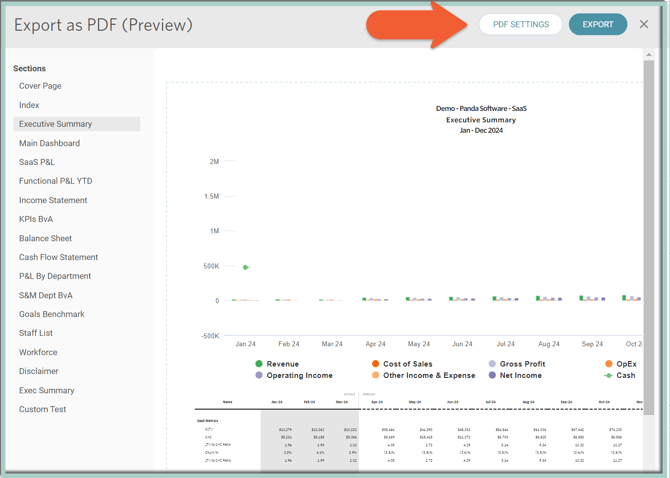Image resolution: width=670 pixels, height=478 pixels.
Task: Open the SaaS P&L section
Action: point(37,162)
